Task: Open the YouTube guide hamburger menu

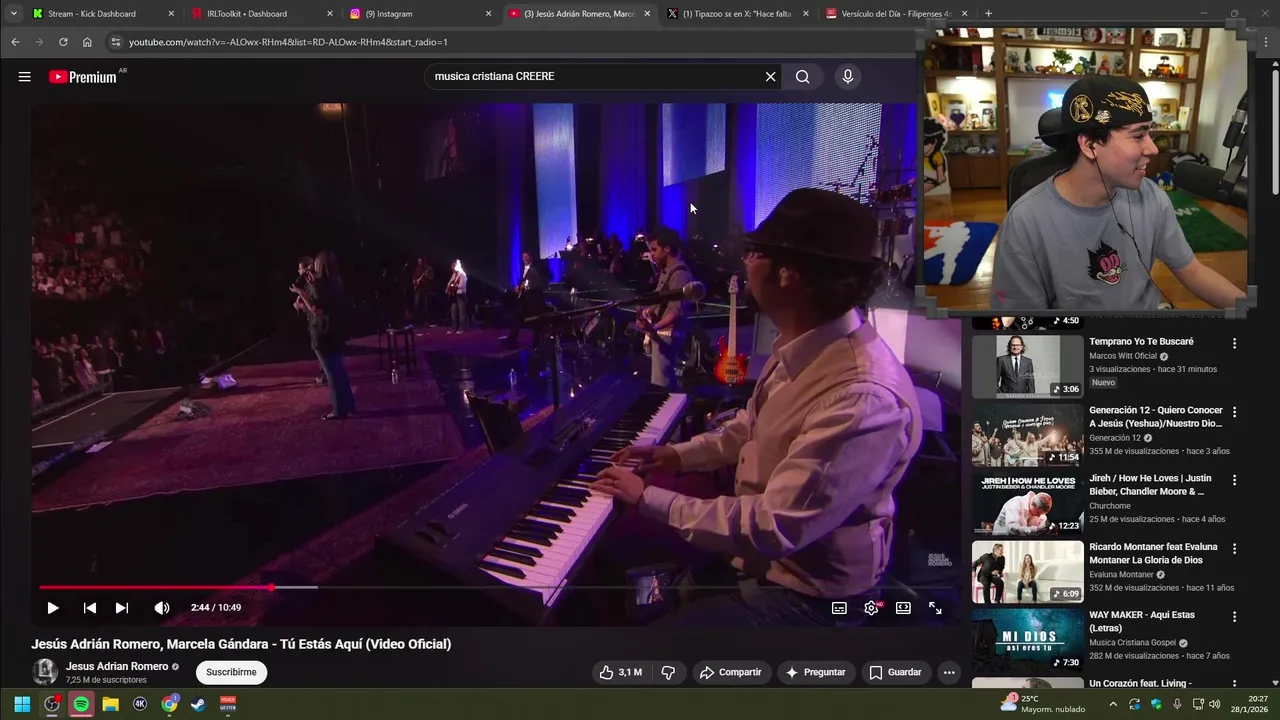Action: pyautogui.click(x=24, y=77)
